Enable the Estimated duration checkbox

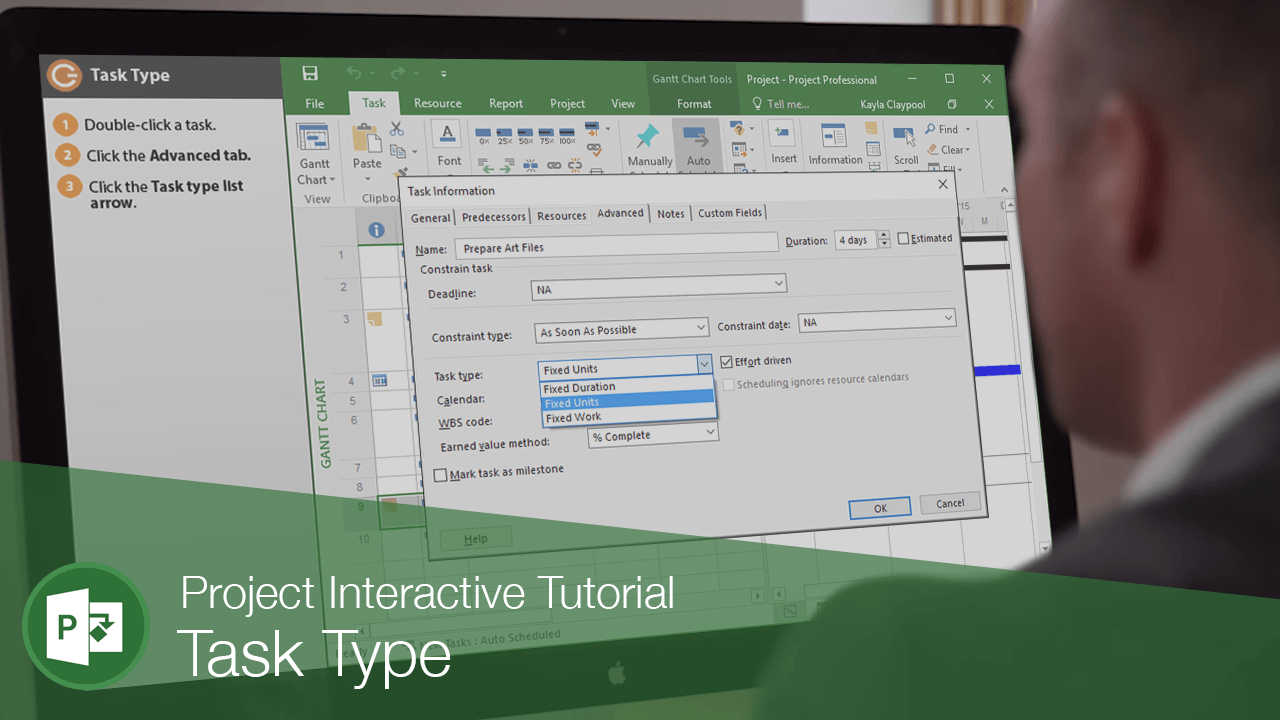903,239
